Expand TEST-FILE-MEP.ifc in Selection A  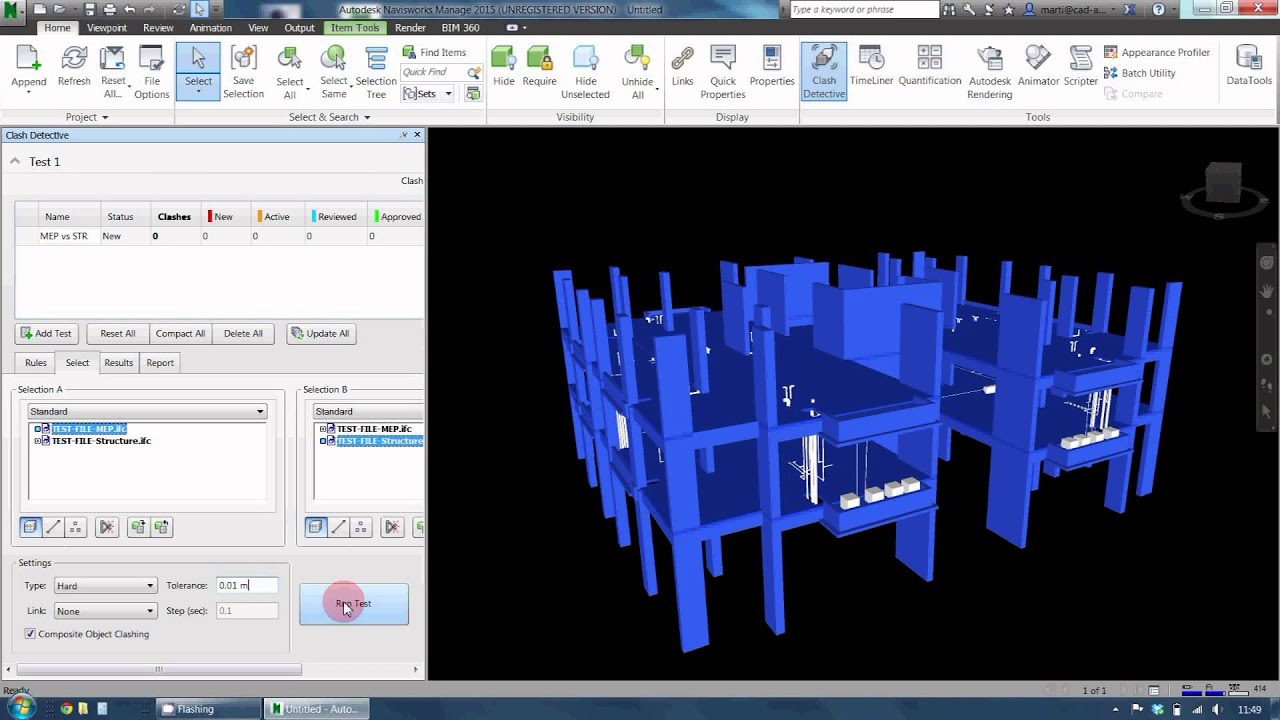click(x=37, y=429)
